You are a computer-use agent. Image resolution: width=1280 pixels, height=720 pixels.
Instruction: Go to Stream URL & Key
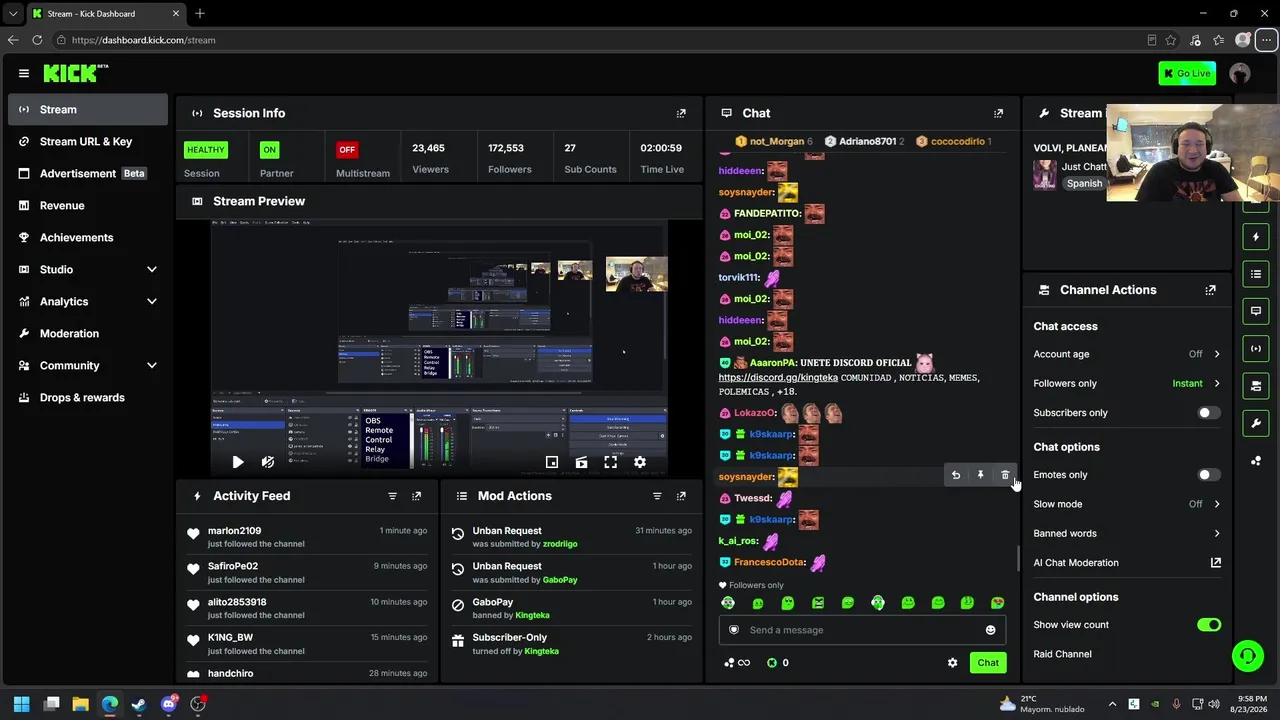88,141
